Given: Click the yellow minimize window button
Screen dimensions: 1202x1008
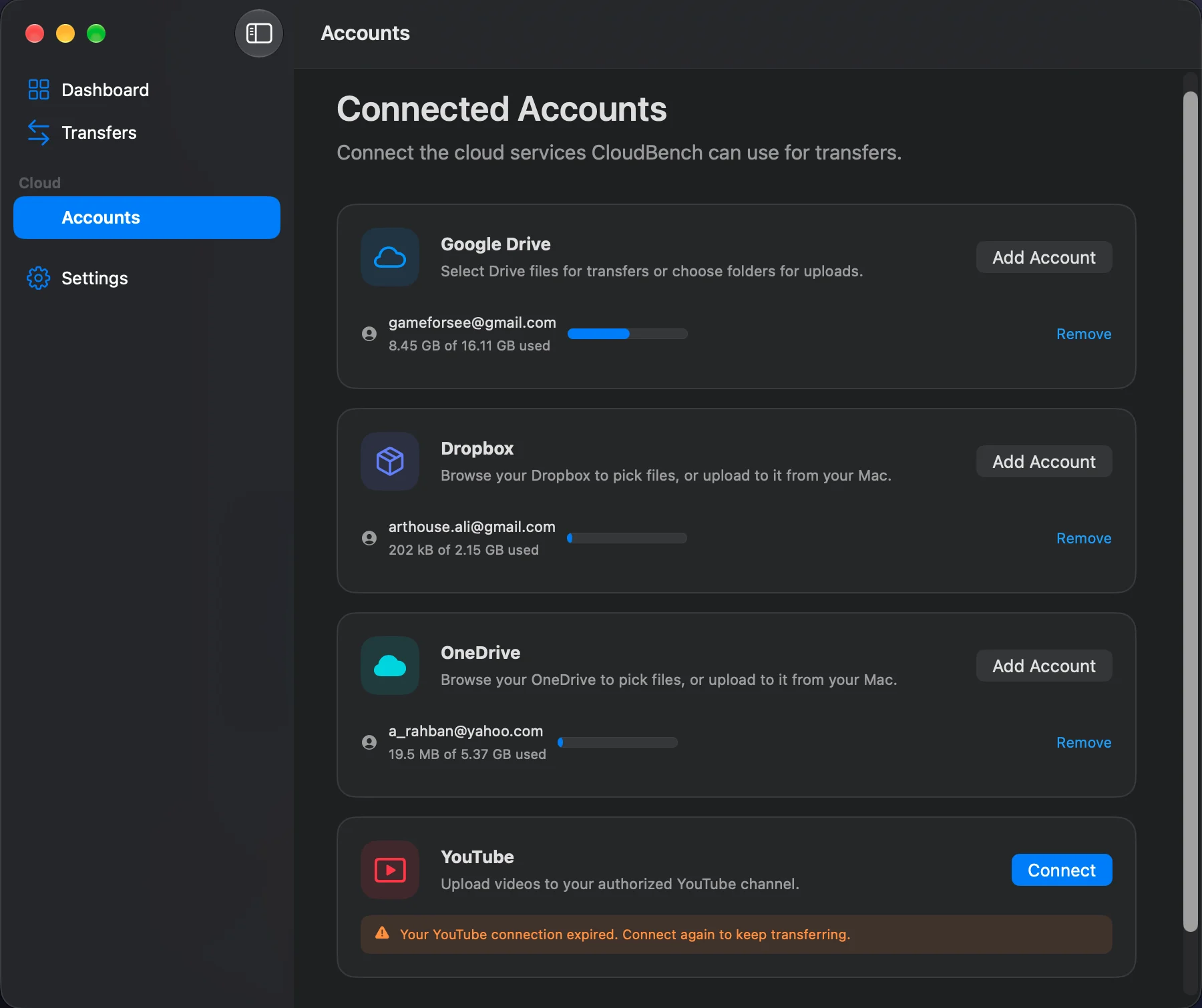Looking at the screenshot, I should (x=65, y=33).
